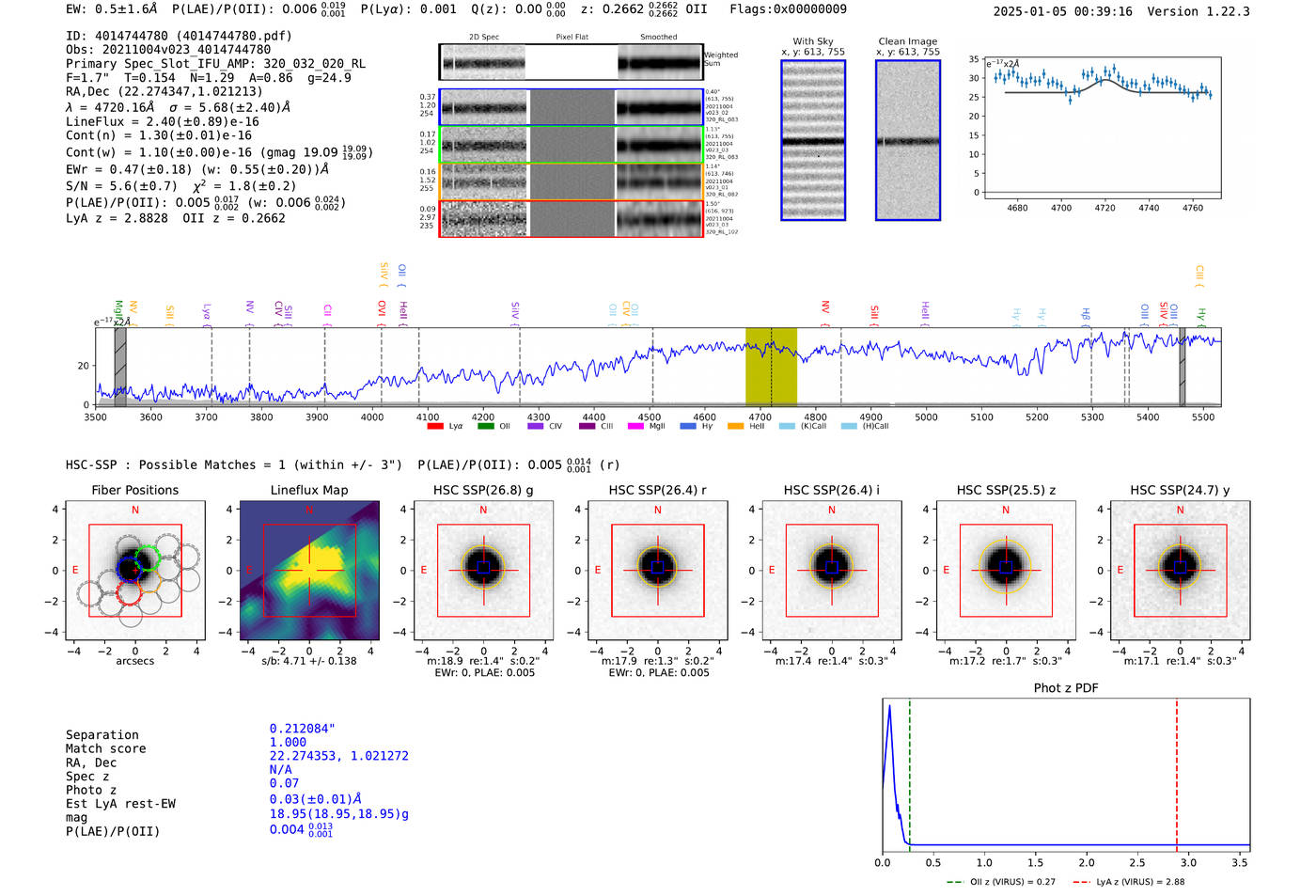This screenshot has width=1316, height=896.
Task: Click the red Lyα legend swatch
Action: 435,426
